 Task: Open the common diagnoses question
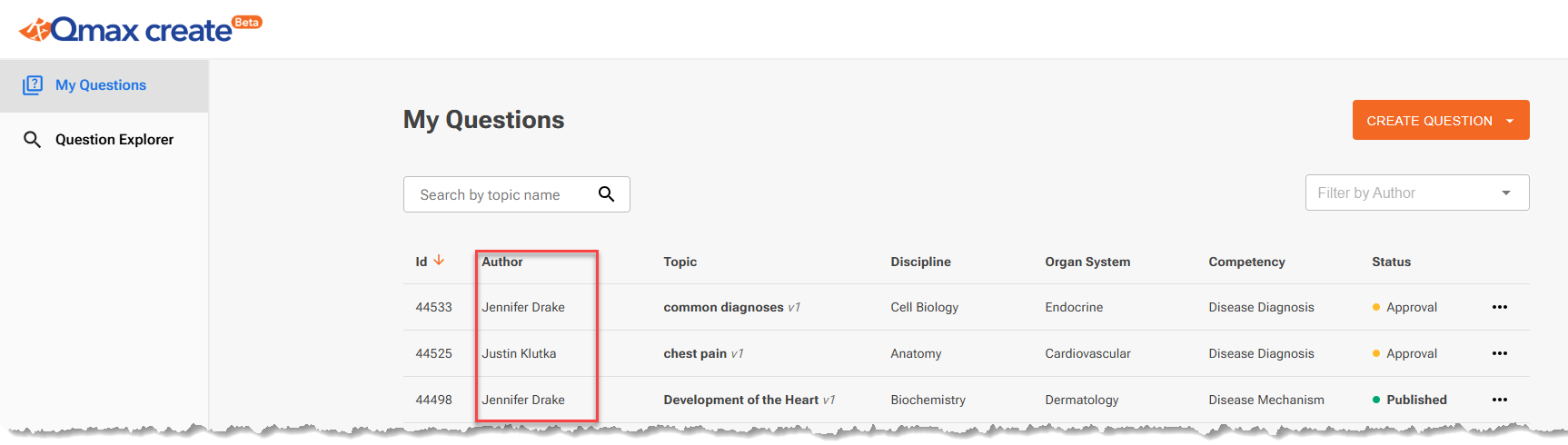coord(723,307)
